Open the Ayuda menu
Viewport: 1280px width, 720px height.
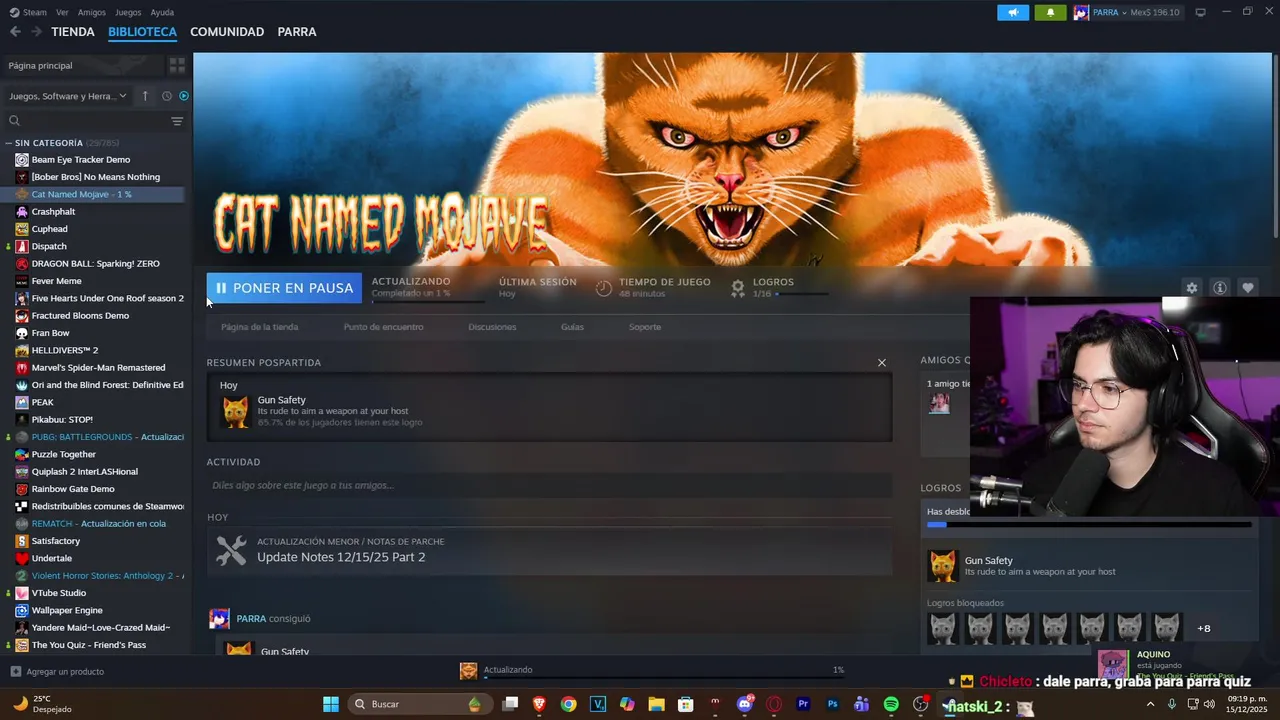(162, 12)
